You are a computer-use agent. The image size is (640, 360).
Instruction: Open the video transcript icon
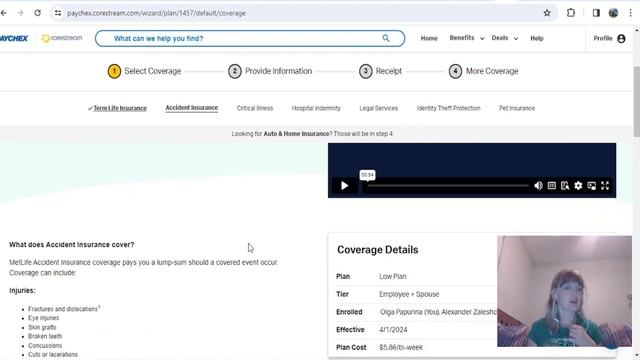pyautogui.click(x=565, y=186)
